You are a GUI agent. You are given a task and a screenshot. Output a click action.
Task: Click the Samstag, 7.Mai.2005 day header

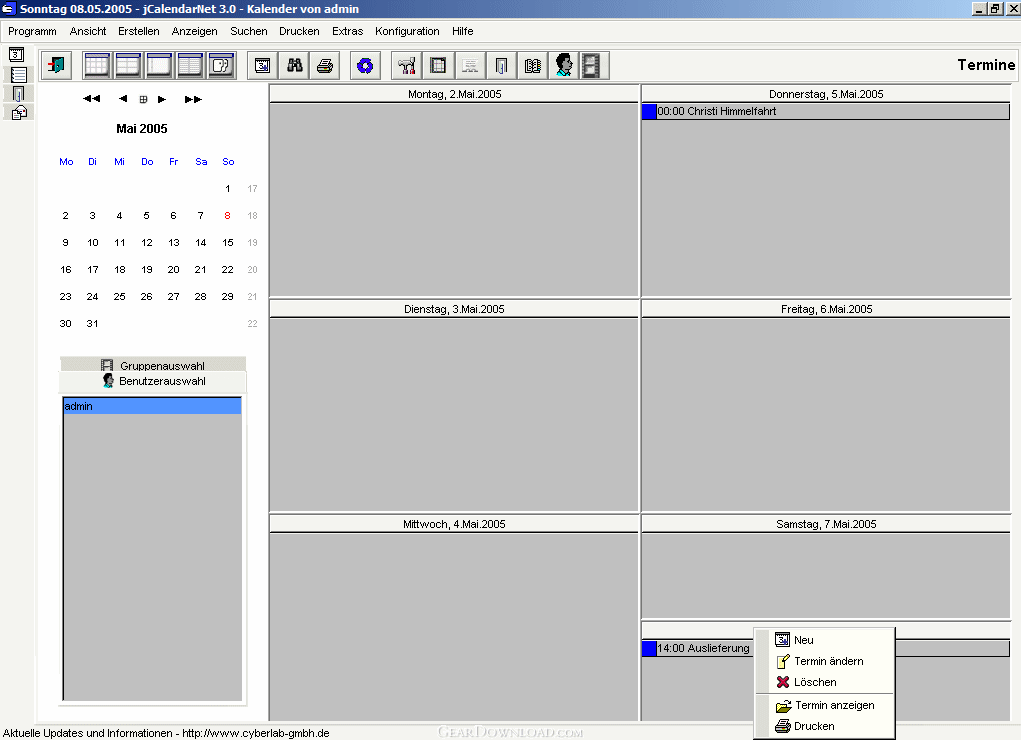point(826,524)
